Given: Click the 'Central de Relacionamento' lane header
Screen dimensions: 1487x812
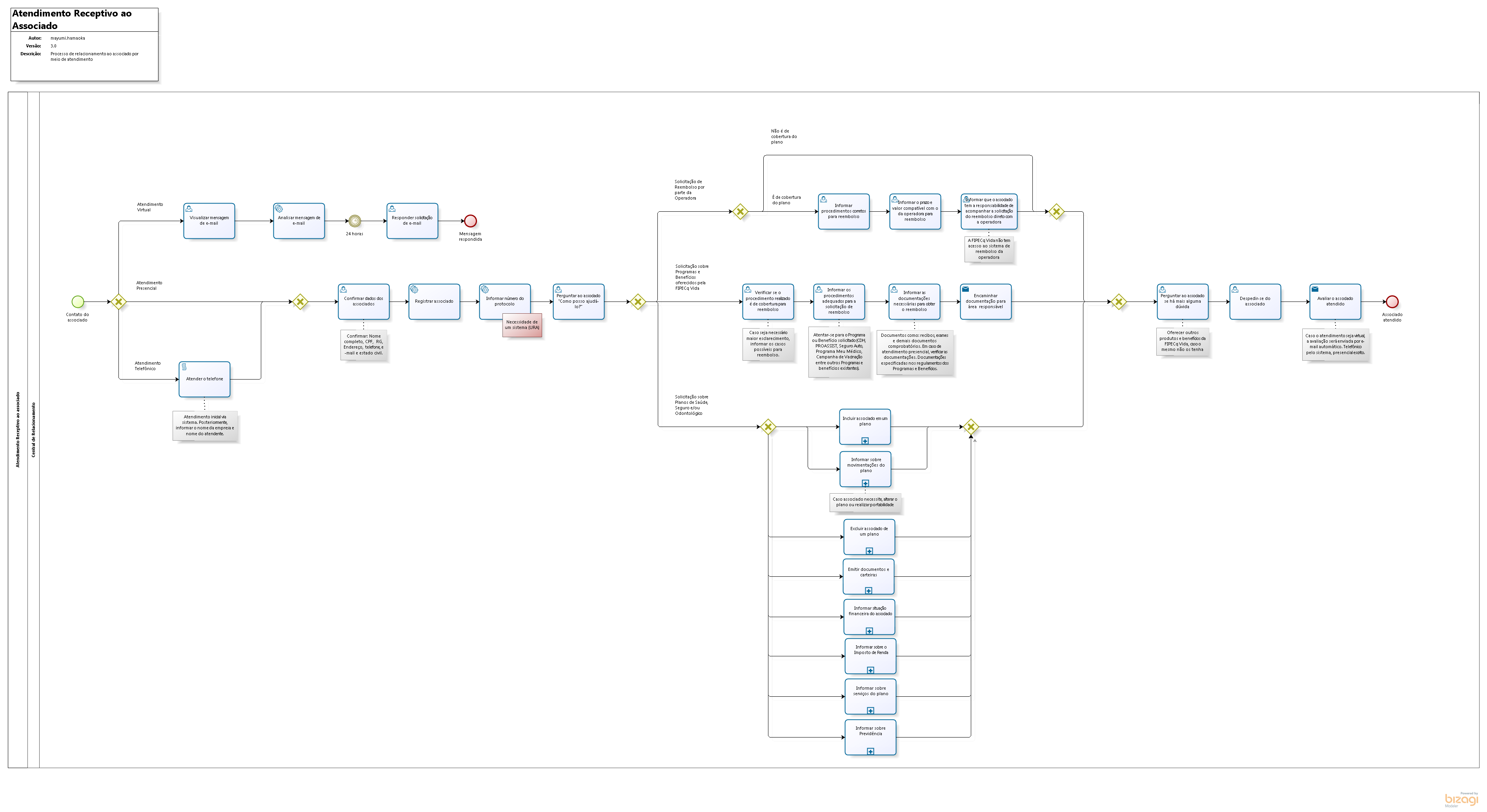Looking at the screenshot, I should [x=33, y=430].
